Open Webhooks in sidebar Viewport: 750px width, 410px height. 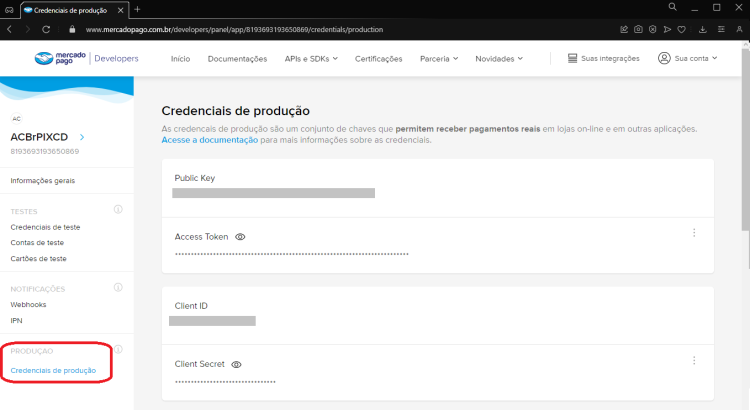coord(28,305)
